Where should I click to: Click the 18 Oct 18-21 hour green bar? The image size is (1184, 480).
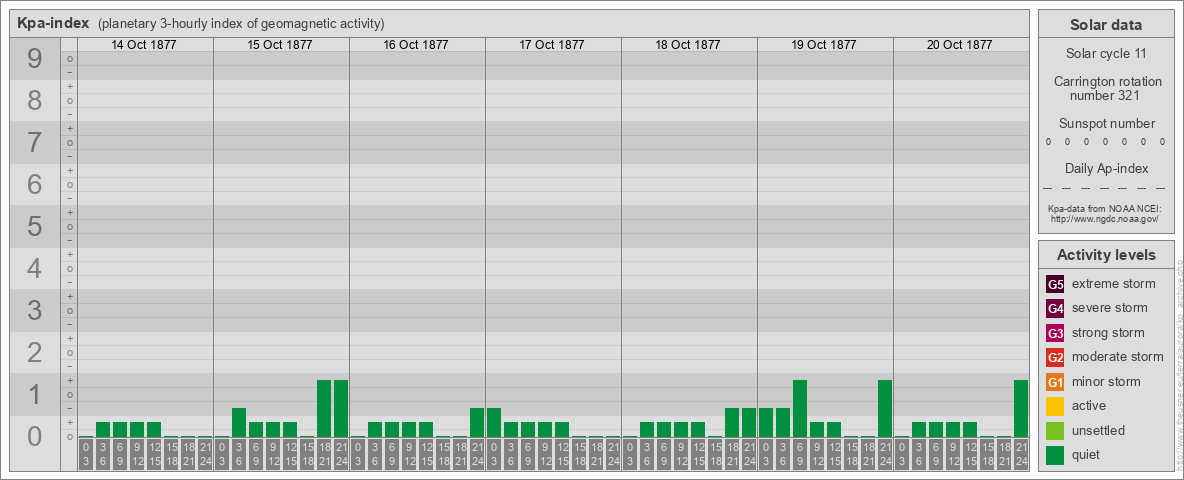[x=732, y=423]
